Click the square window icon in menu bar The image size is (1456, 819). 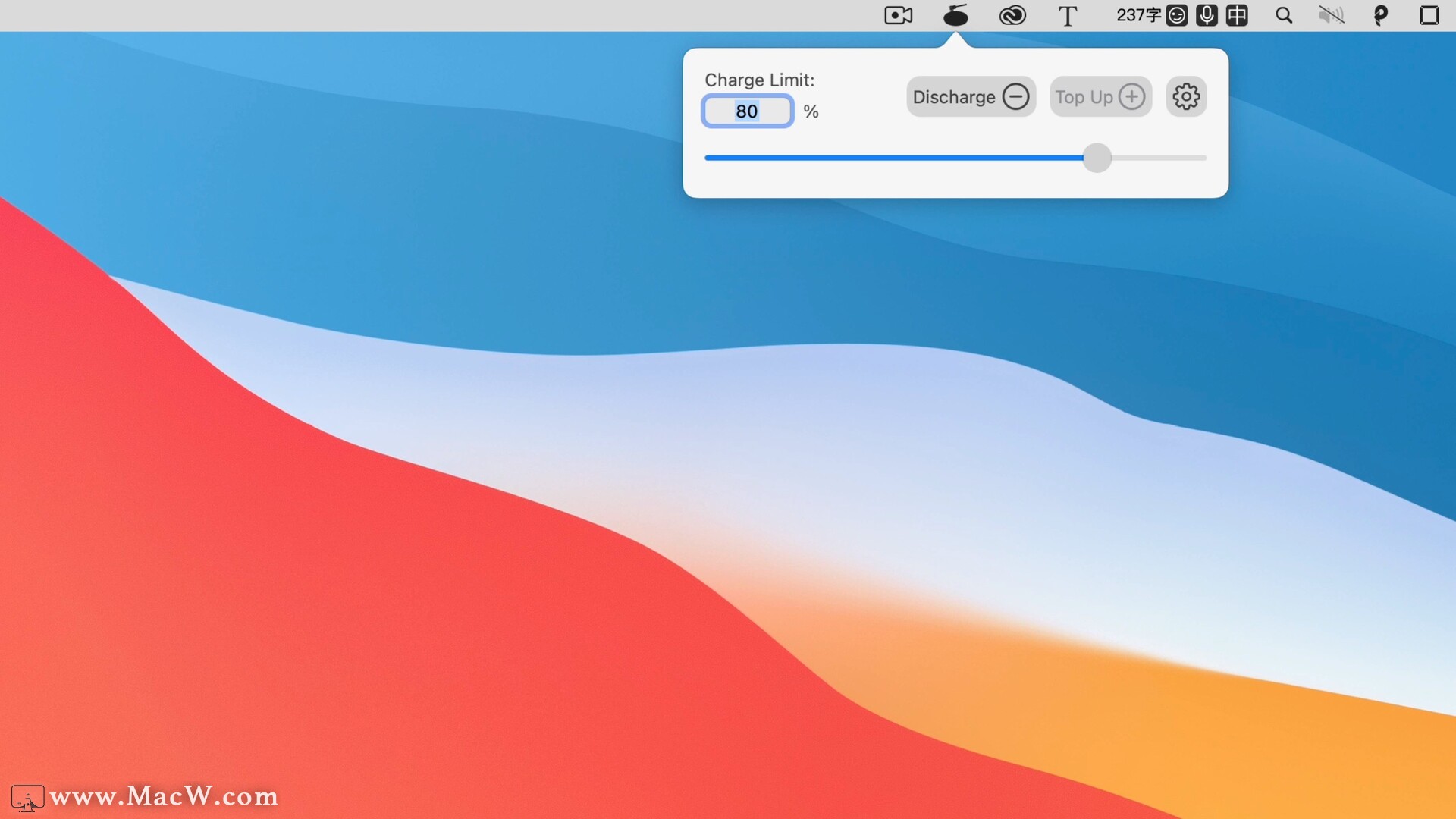(1429, 15)
